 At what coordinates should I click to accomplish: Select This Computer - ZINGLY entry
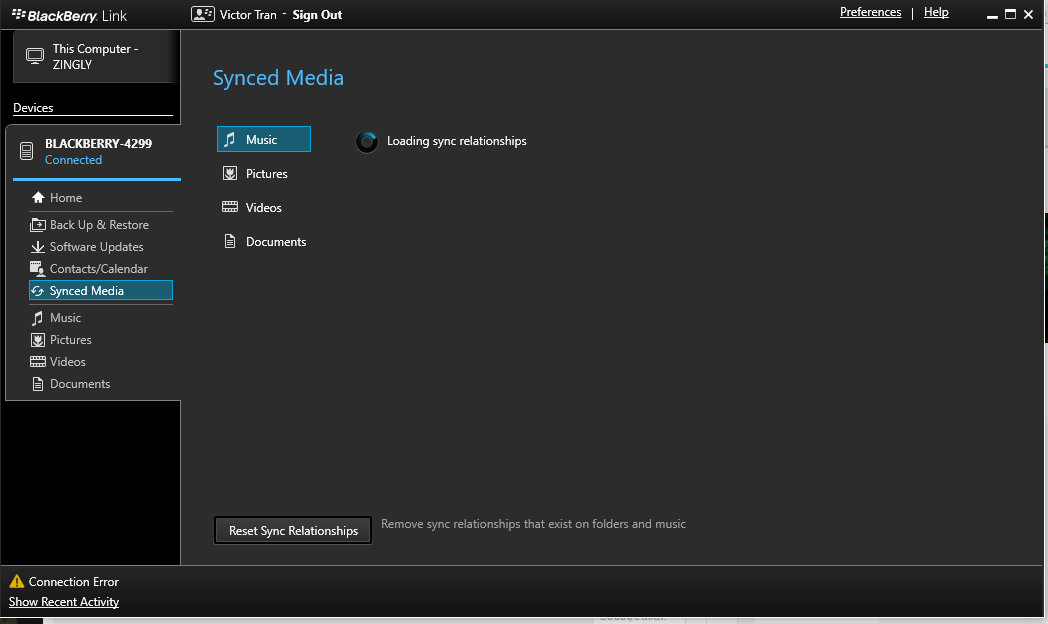pyautogui.click(x=96, y=57)
